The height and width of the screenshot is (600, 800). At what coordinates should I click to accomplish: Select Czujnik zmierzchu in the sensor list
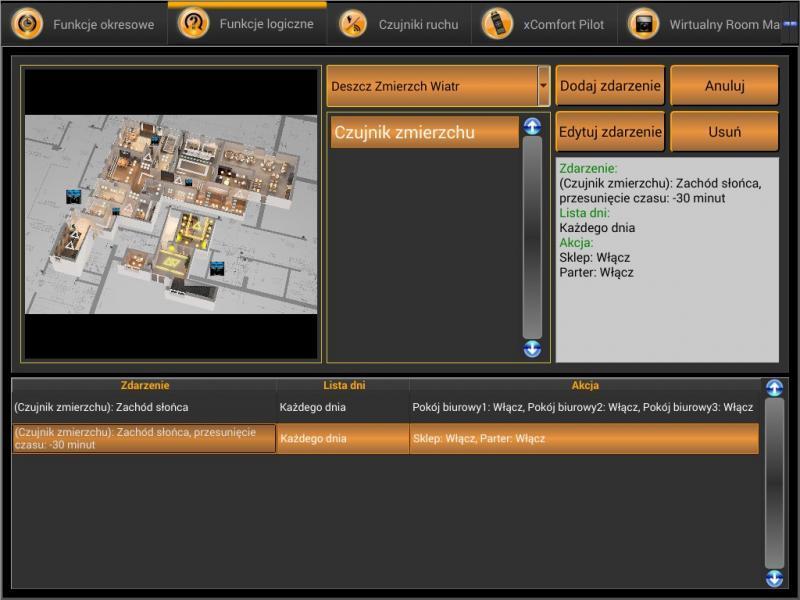[424, 132]
